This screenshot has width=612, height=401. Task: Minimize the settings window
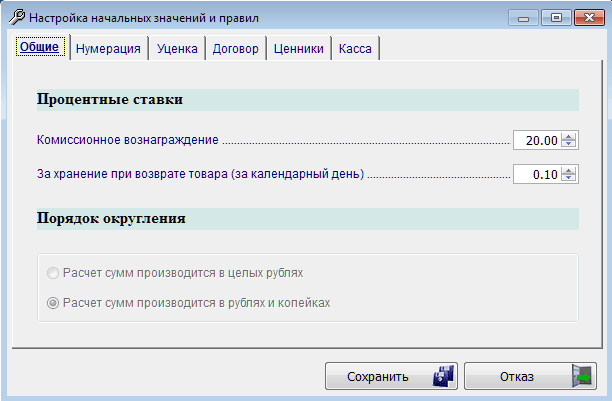pos(523,18)
